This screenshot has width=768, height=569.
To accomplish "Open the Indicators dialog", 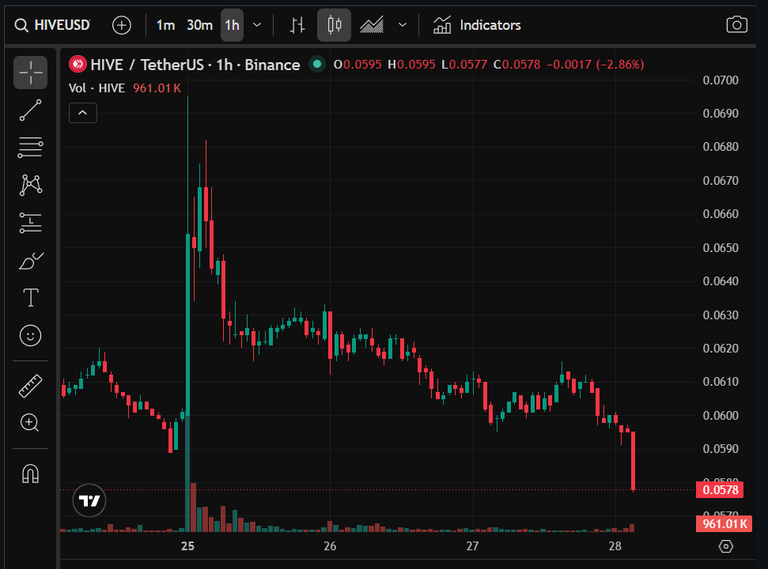I will pyautogui.click(x=477, y=25).
